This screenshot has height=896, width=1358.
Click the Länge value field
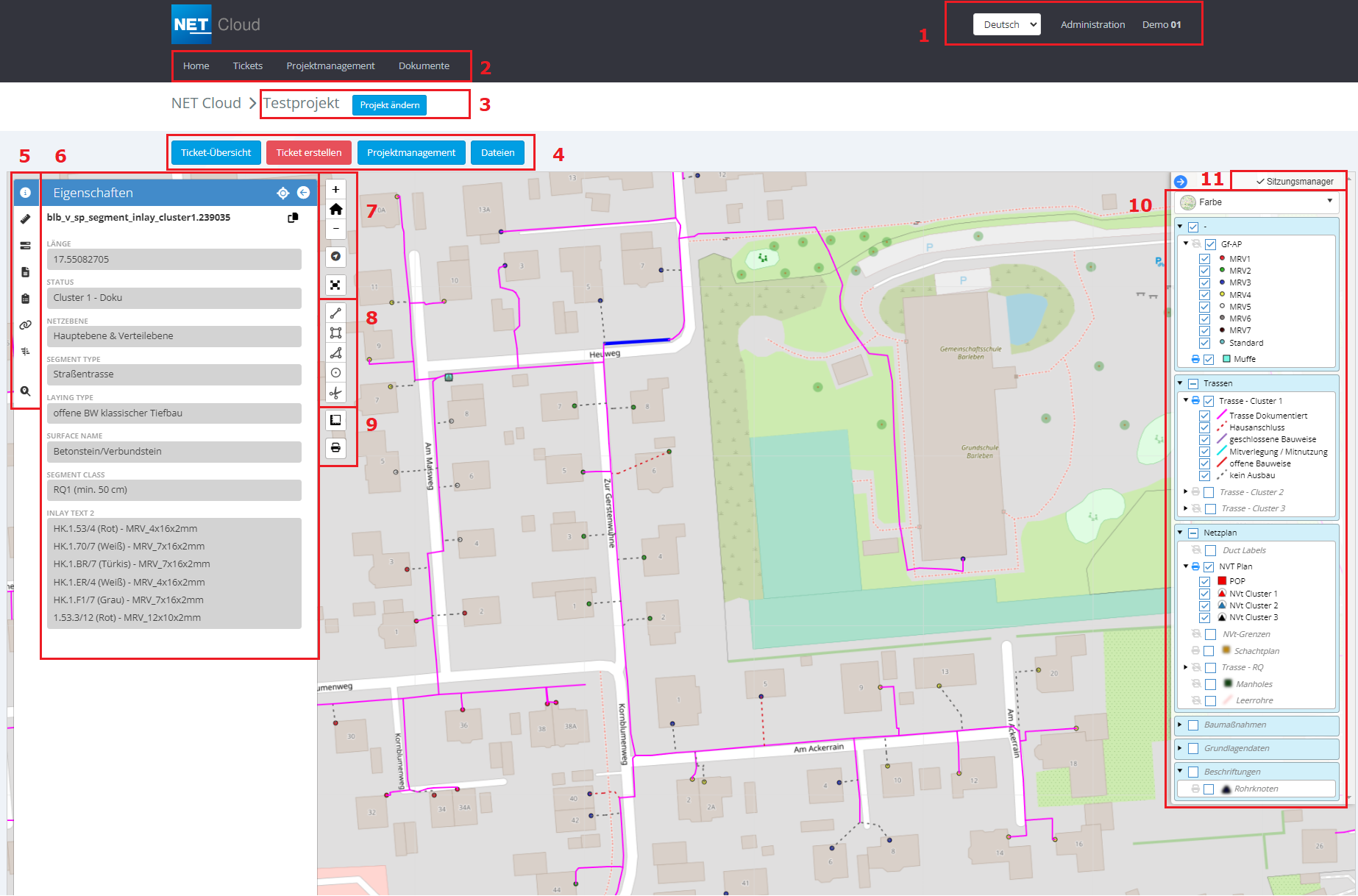[174, 259]
